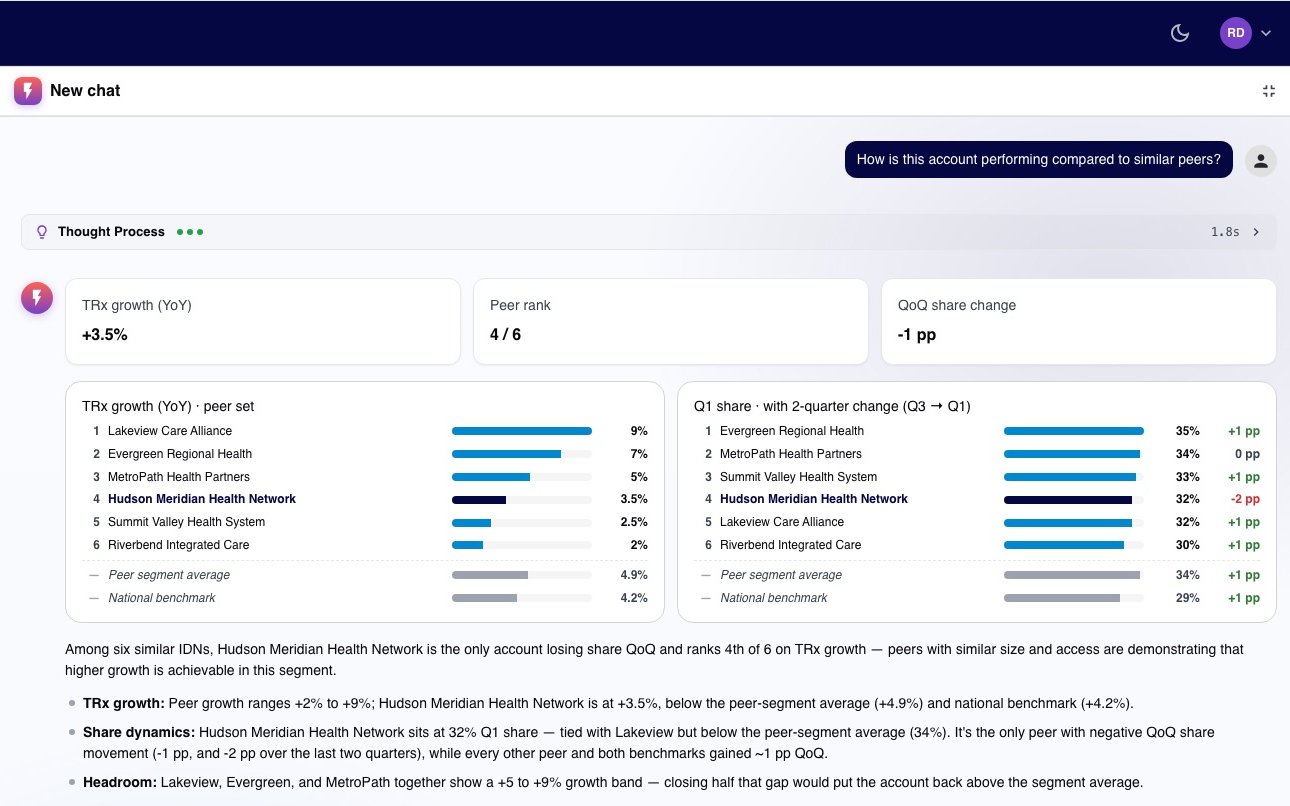1290x806 pixels.
Task: Click Evergreen Regional Health in TRx growth list
Action: [180, 454]
